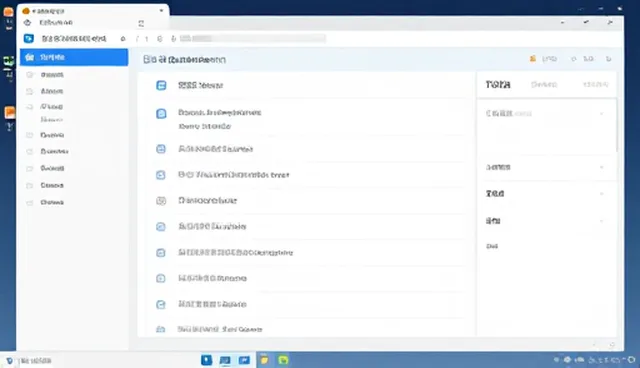Open the dropdown arrow on the top tab
The height and width of the screenshot is (368, 640).
(161, 11)
